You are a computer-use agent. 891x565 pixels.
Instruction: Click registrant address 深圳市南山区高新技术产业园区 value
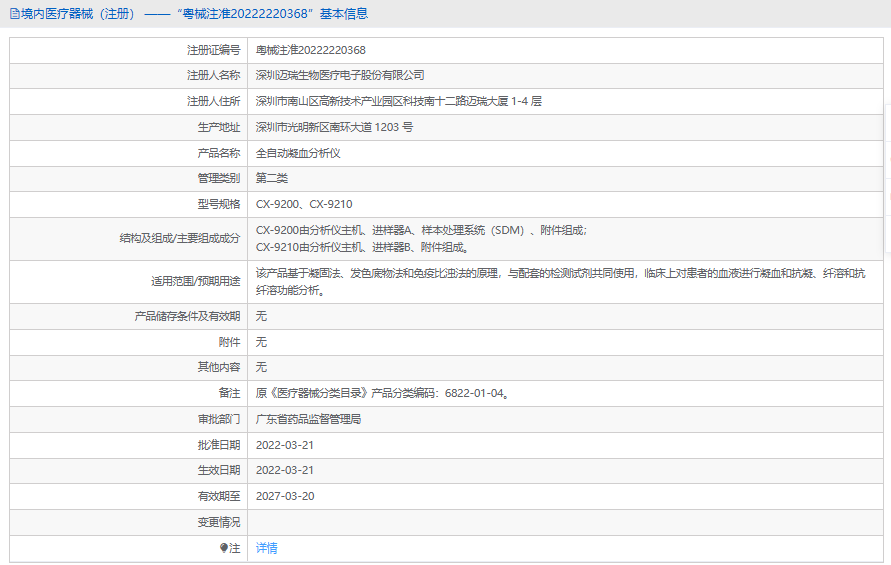point(398,101)
